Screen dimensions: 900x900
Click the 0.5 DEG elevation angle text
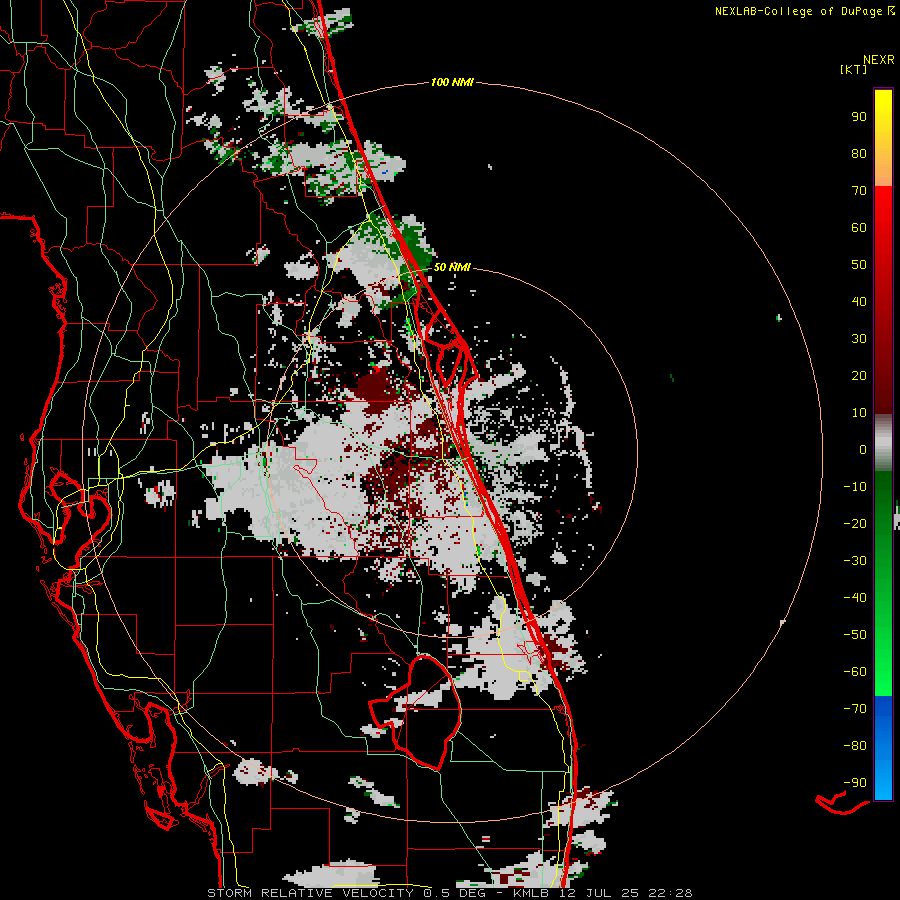pyautogui.click(x=454, y=893)
